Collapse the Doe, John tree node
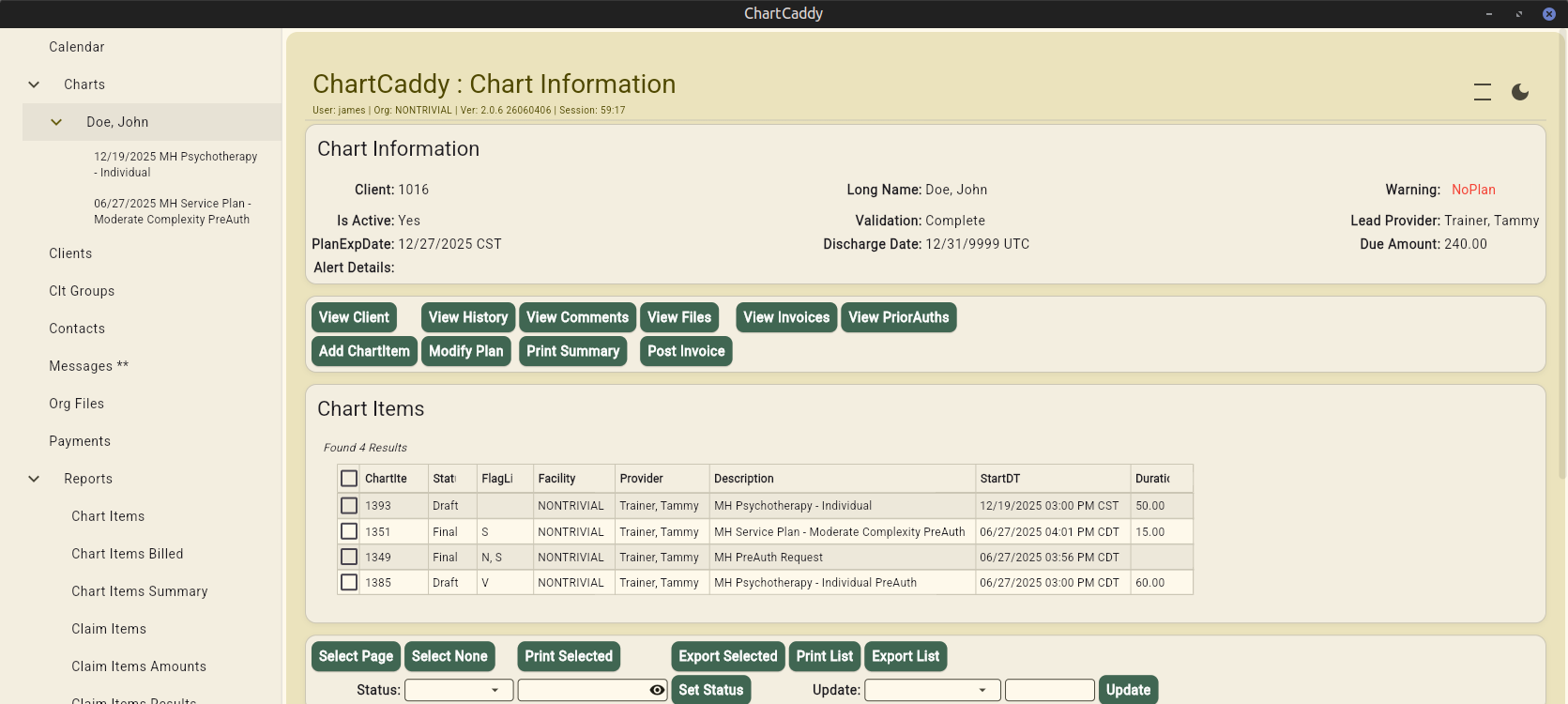Screen dimensions: 1568x704 (x=56, y=122)
